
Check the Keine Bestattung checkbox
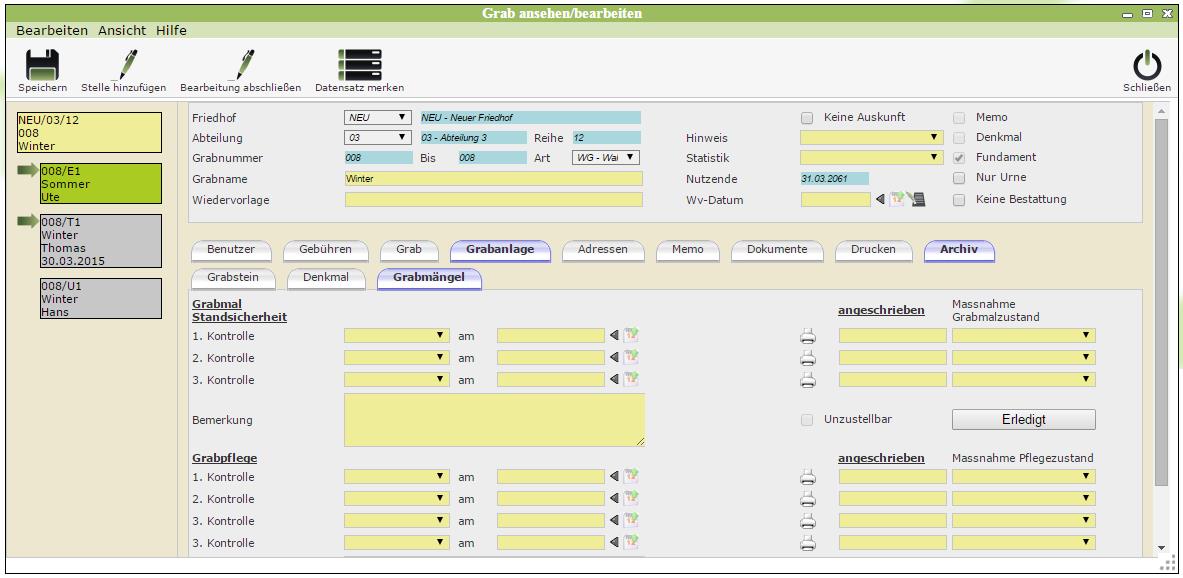(x=959, y=200)
